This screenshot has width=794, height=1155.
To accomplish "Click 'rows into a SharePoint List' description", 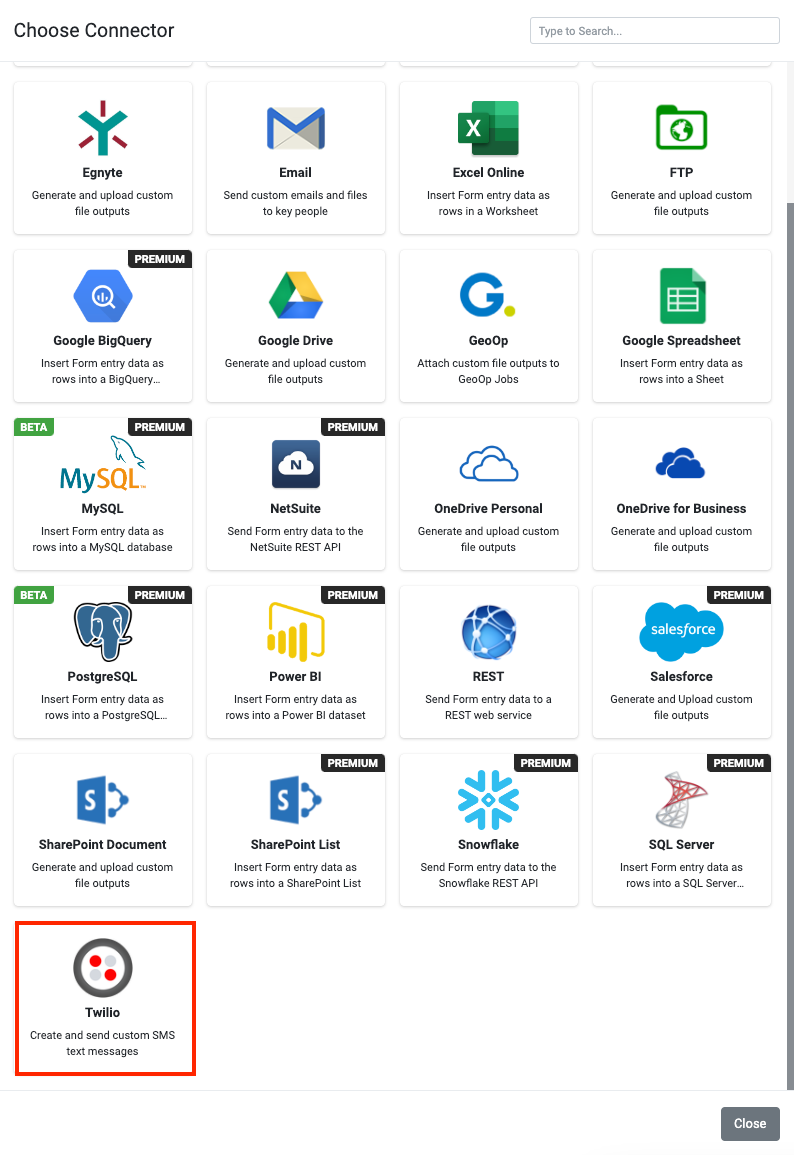I will pos(295,883).
